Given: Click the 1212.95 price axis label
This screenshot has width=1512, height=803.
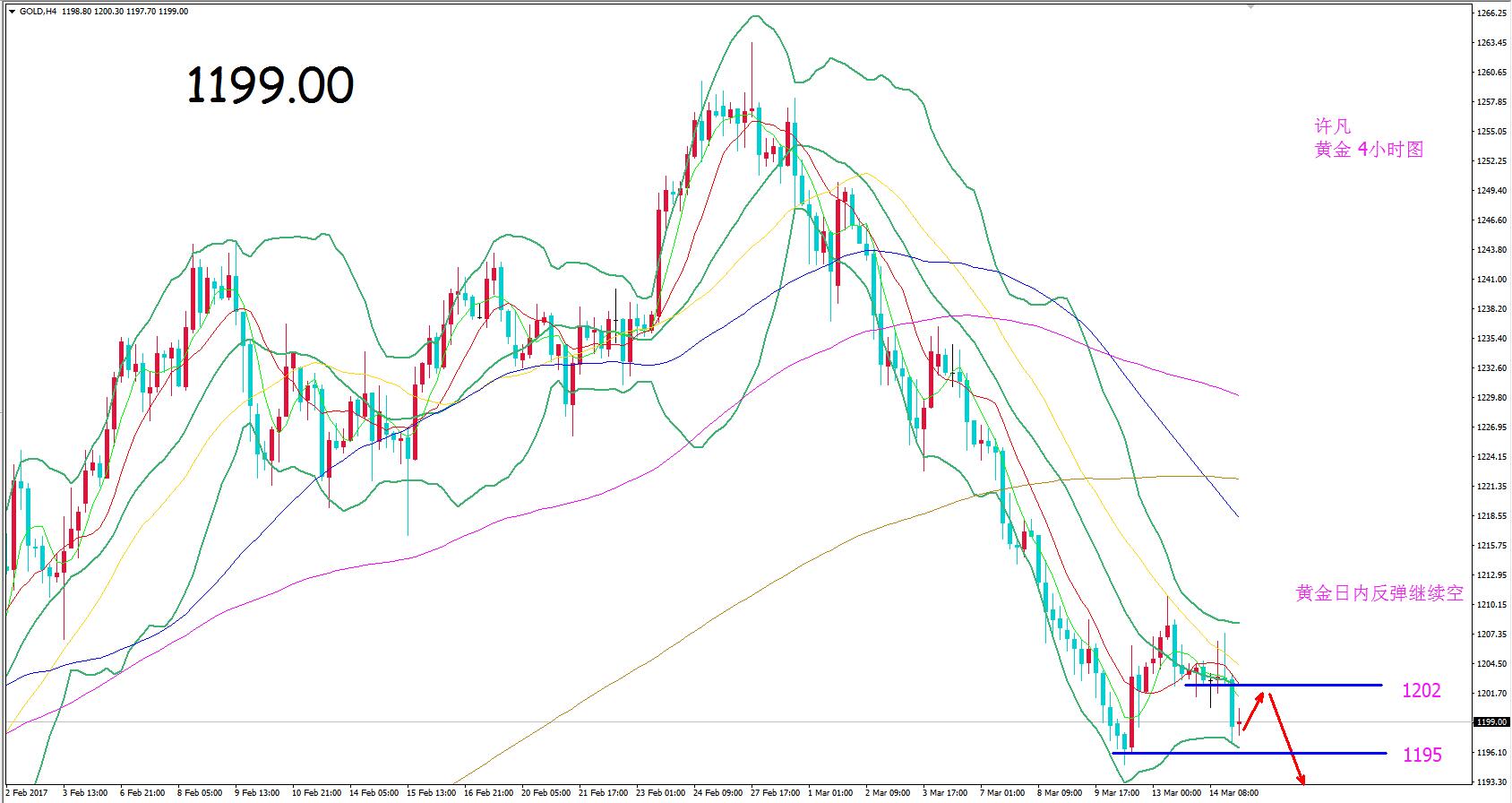Looking at the screenshot, I should [1492, 575].
